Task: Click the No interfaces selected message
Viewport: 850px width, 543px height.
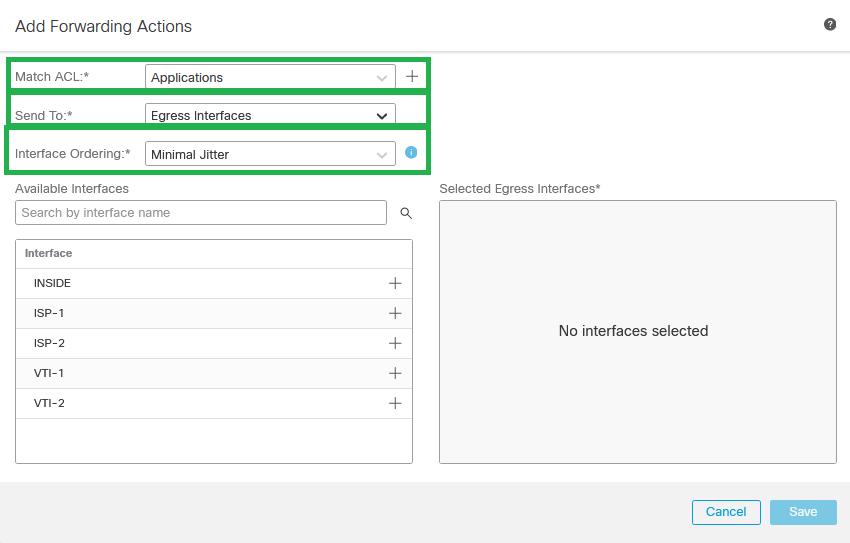Action: click(633, 331)
